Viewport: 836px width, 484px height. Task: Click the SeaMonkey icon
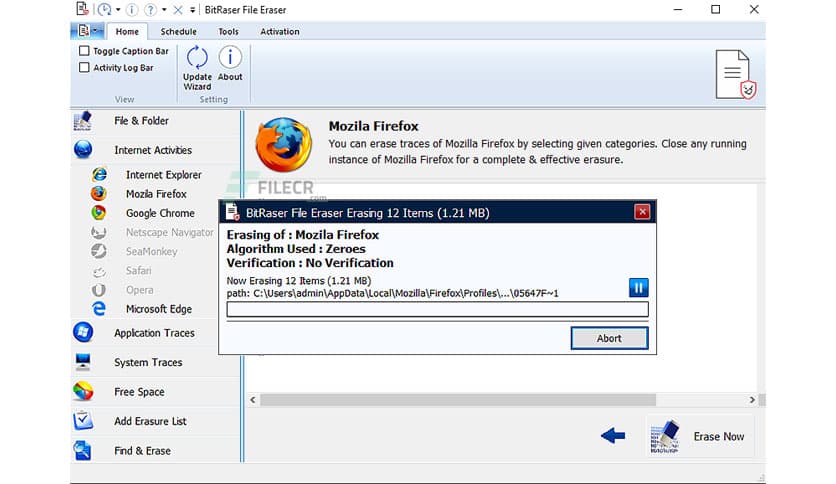click(x=99, y=251)
